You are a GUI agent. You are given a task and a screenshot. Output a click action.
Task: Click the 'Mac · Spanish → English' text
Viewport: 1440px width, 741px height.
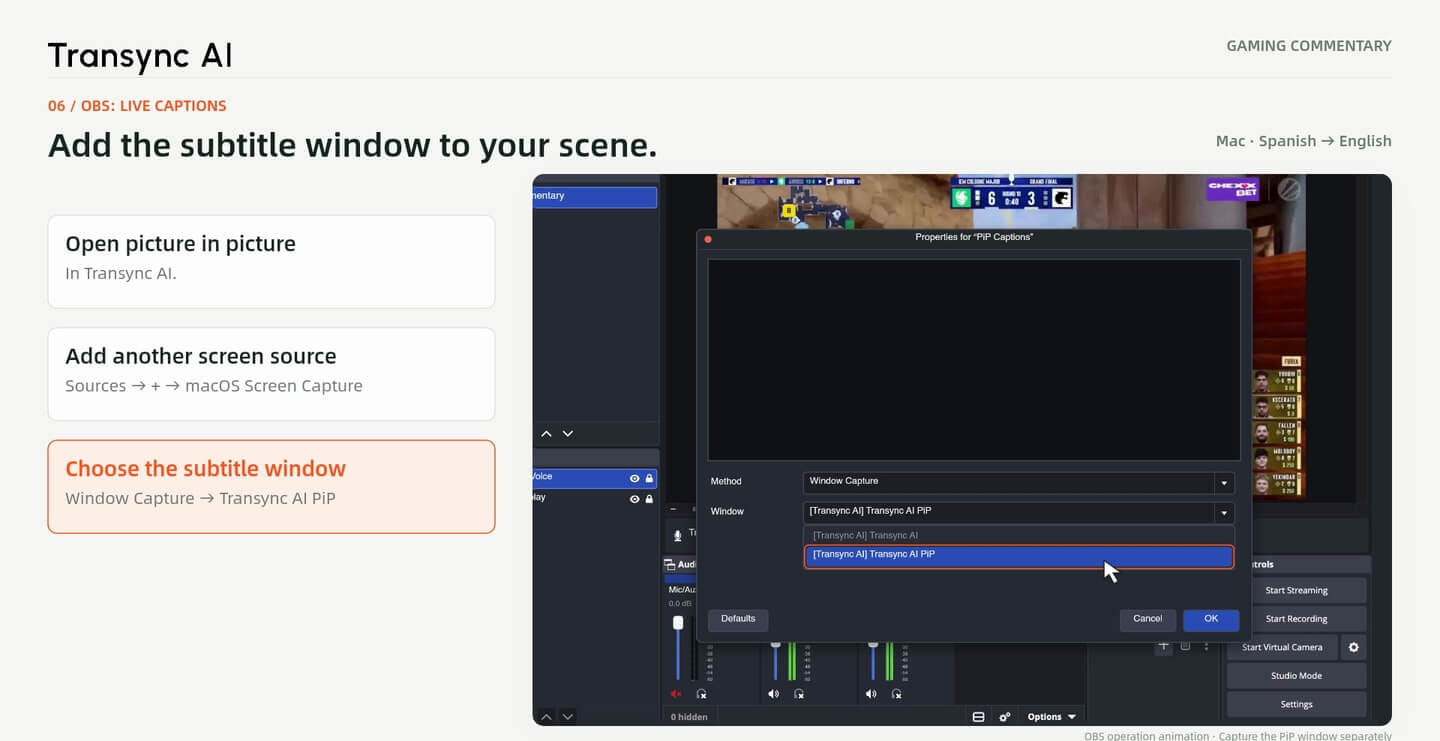pos(1304,141)
